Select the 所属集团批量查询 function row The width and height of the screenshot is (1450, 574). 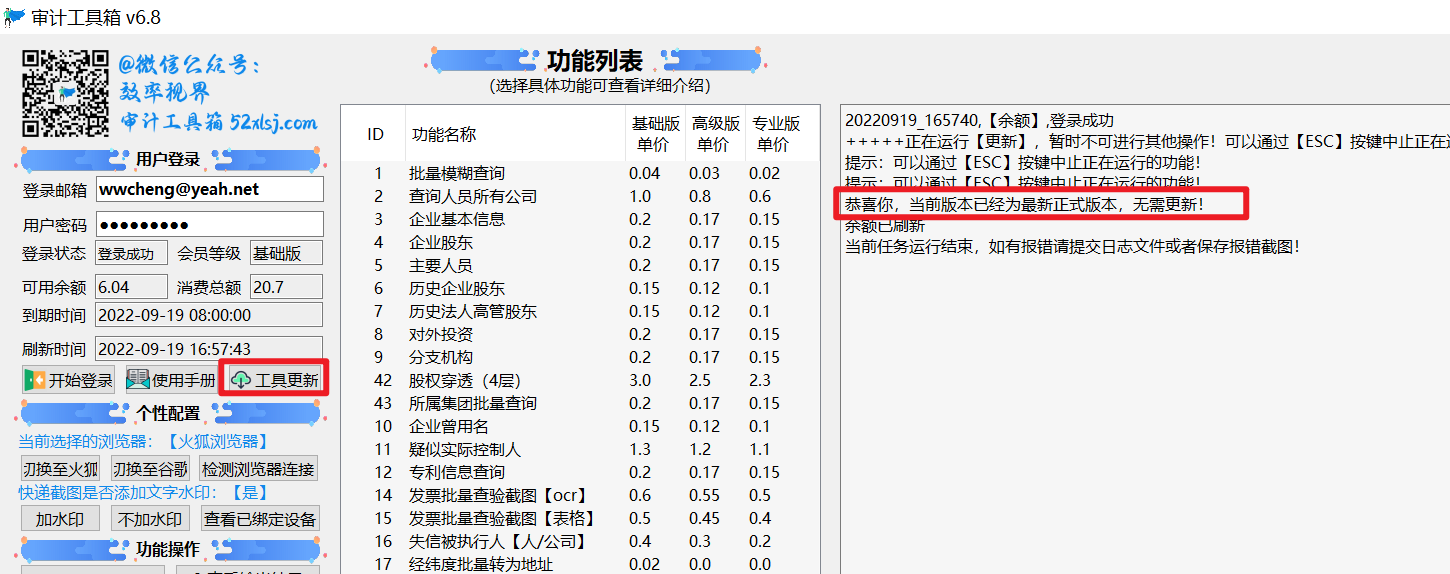[x=578, y=403]
